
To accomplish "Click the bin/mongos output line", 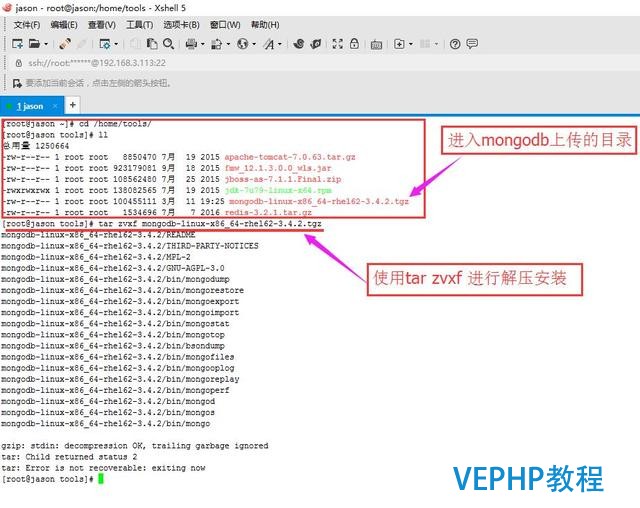I will 108,412.
